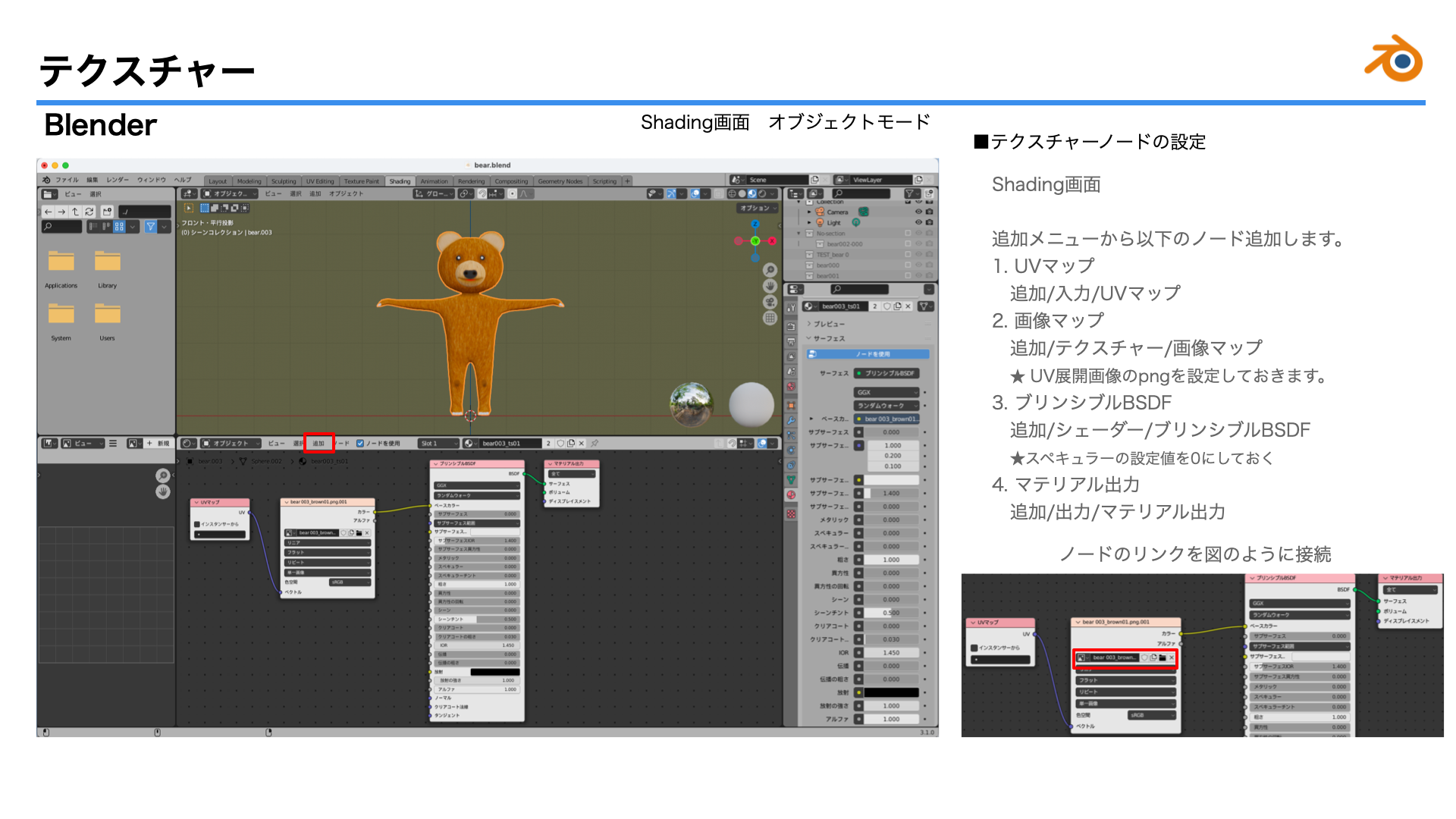Open the レンダー menu
Viewport: 1456px width, 819px height.
[x=118, y=180]
